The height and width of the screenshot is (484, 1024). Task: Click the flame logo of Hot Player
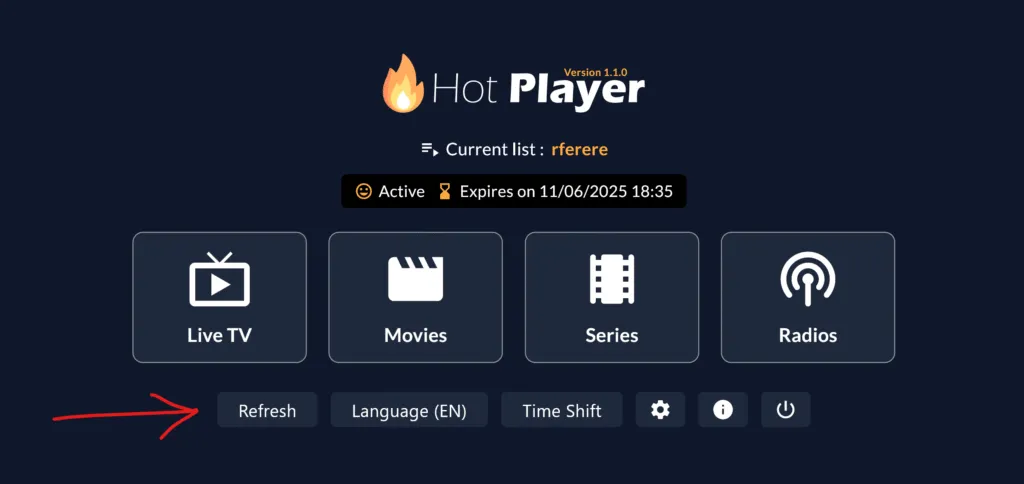(x=403, y=83)
